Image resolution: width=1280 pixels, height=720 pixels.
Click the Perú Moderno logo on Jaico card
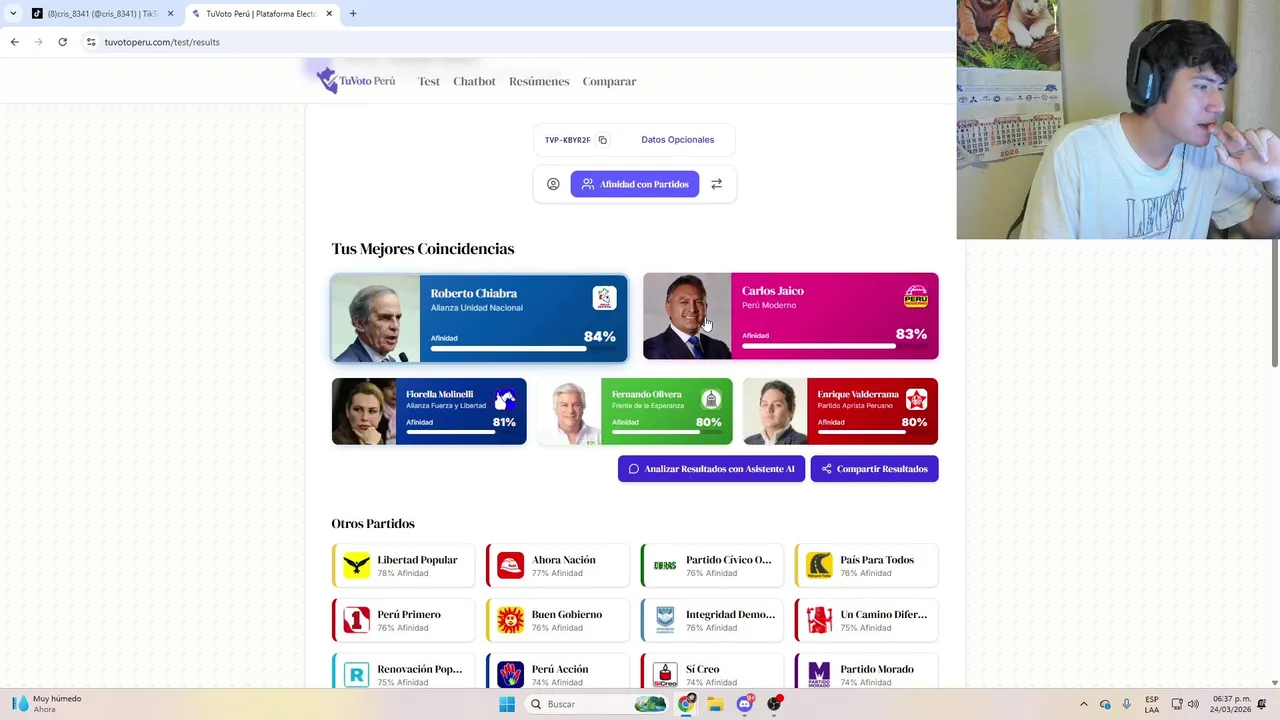pyautogui.click(x=916, y=297)
